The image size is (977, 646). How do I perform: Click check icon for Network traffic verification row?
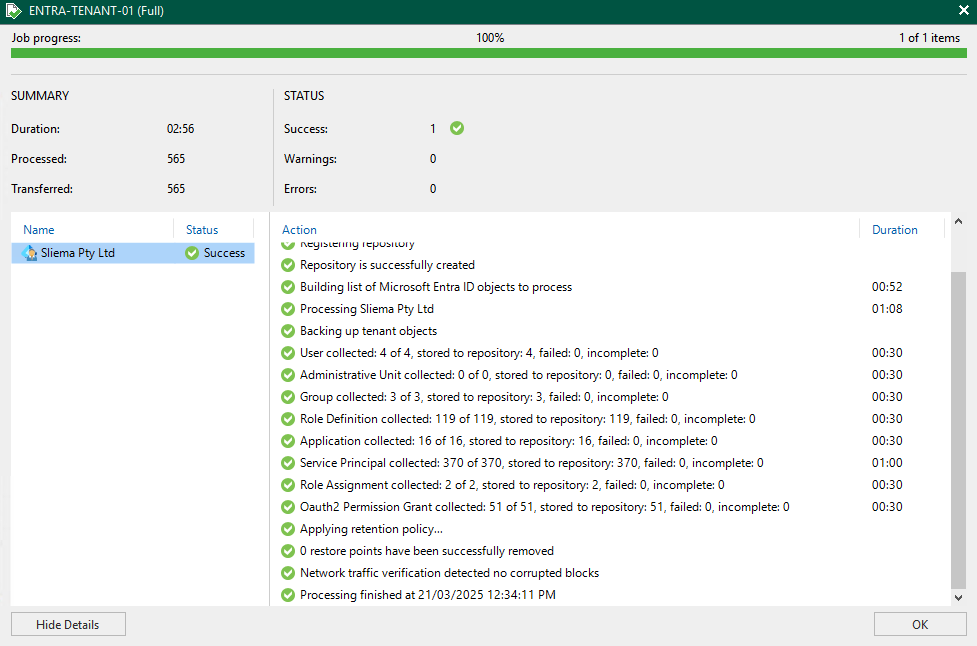tap(287, 573)
